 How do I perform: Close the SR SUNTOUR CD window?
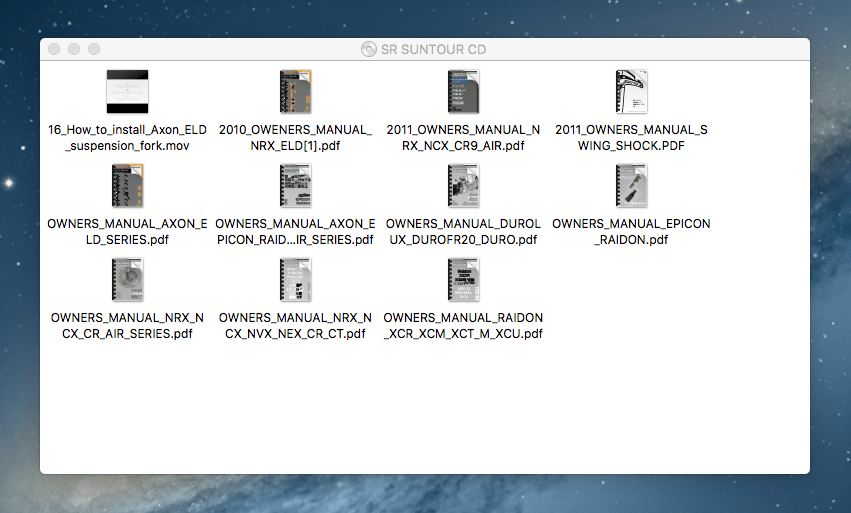coord(54,49)
